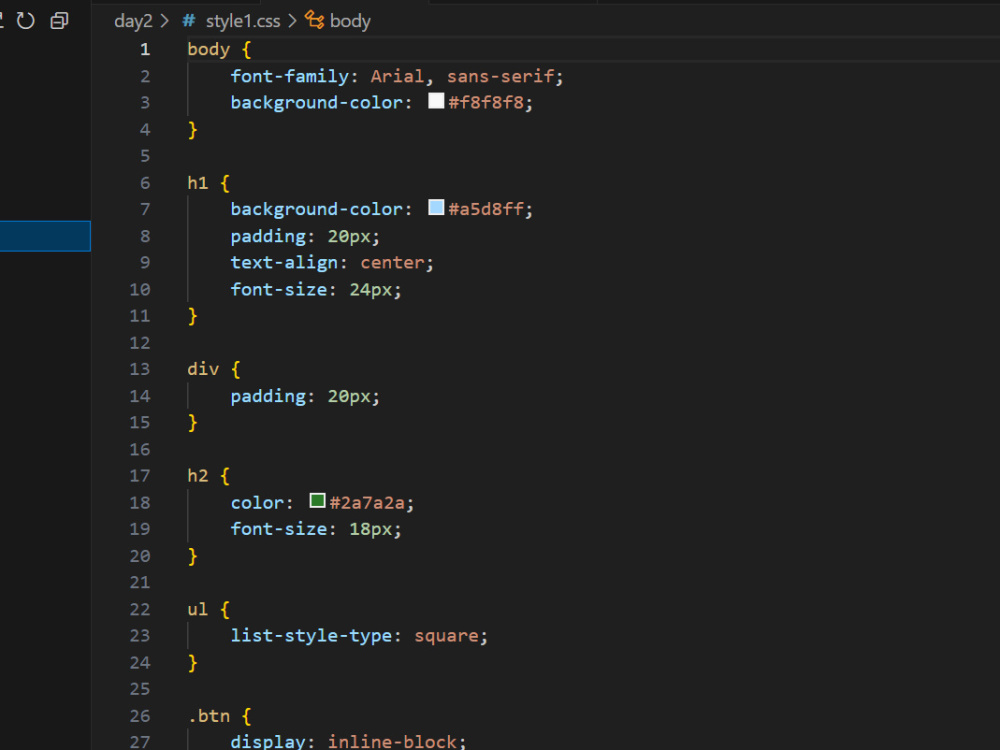The height and width of the screenshot is (750, 1000).
Task: Click the 'center' value
Action: (x=392, y=263)
